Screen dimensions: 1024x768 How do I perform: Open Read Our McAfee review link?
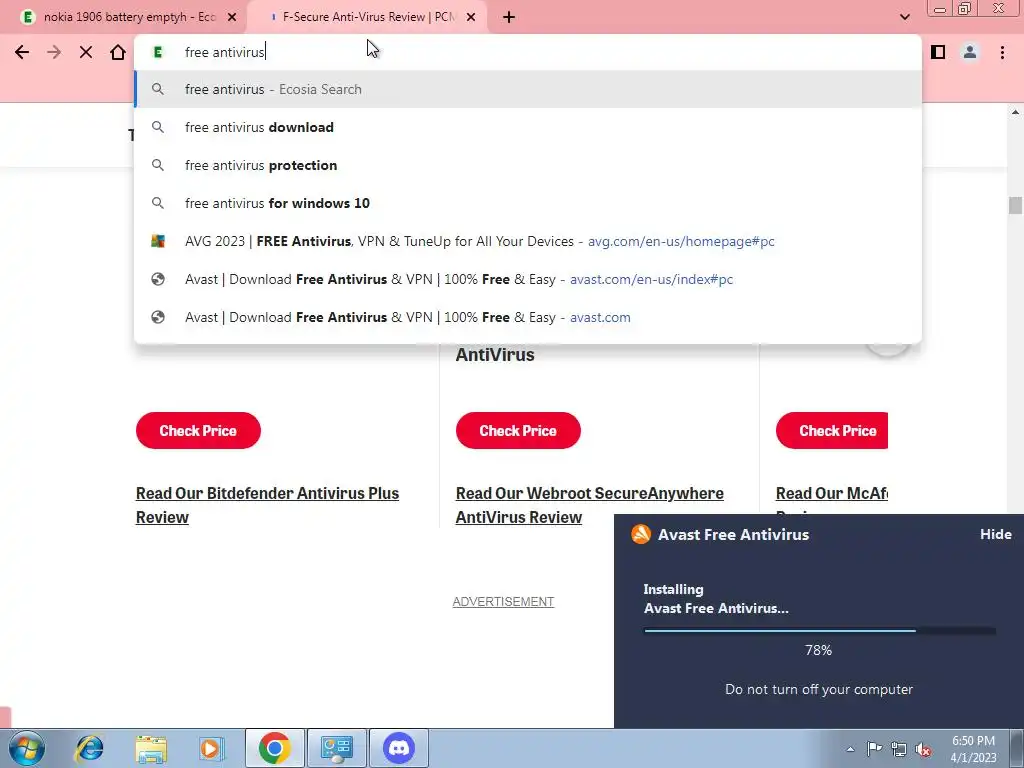pos(831,494)
